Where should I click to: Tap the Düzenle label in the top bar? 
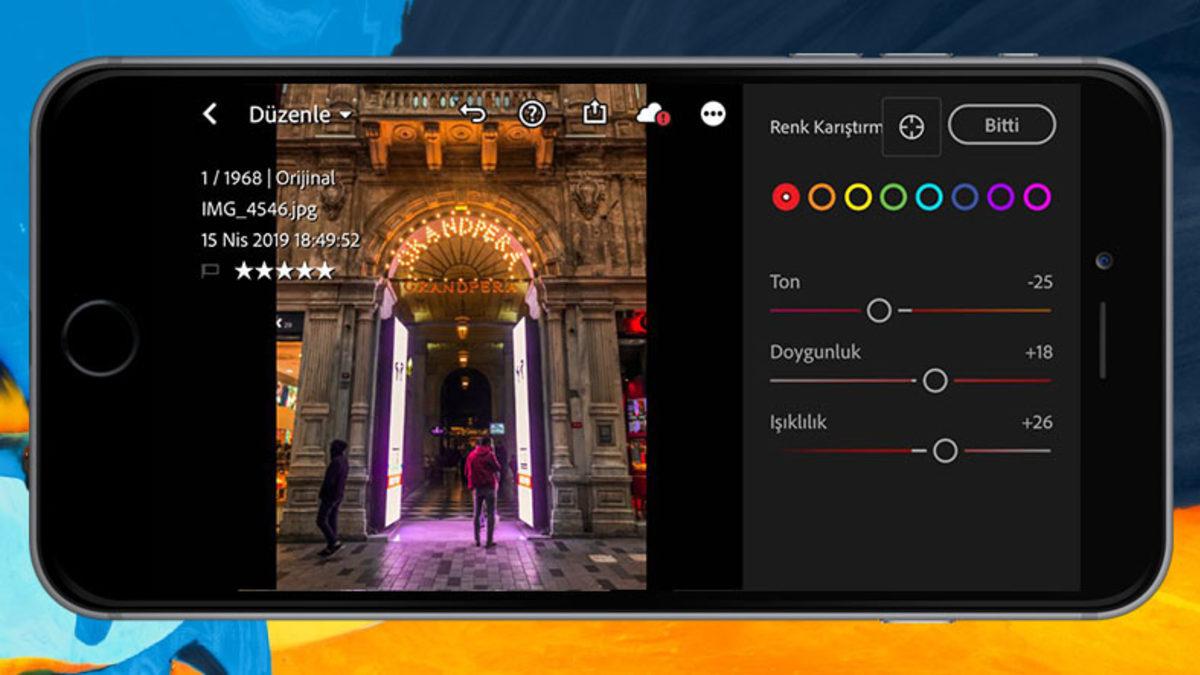click(289, 114)
